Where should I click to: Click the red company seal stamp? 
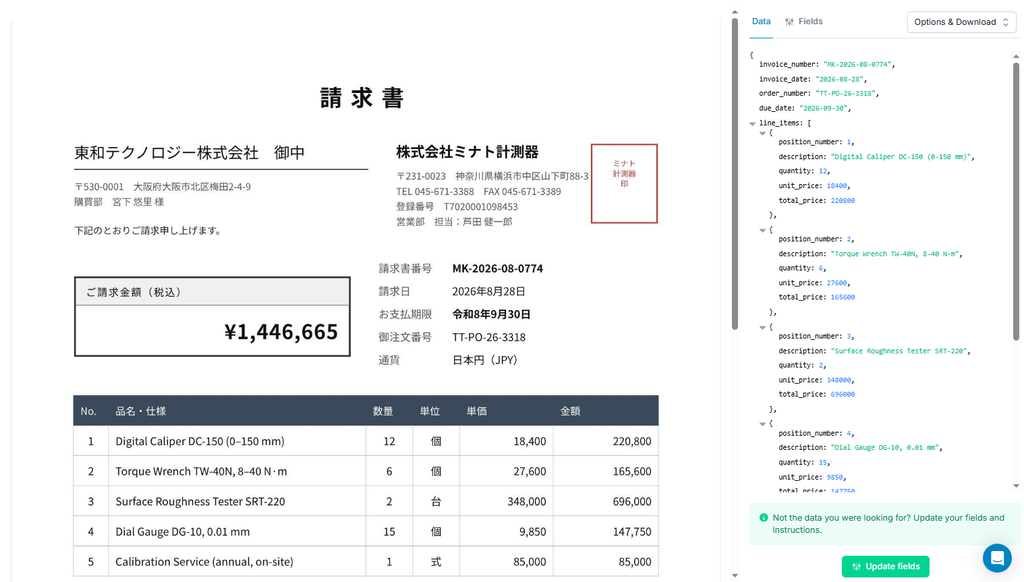624,184
